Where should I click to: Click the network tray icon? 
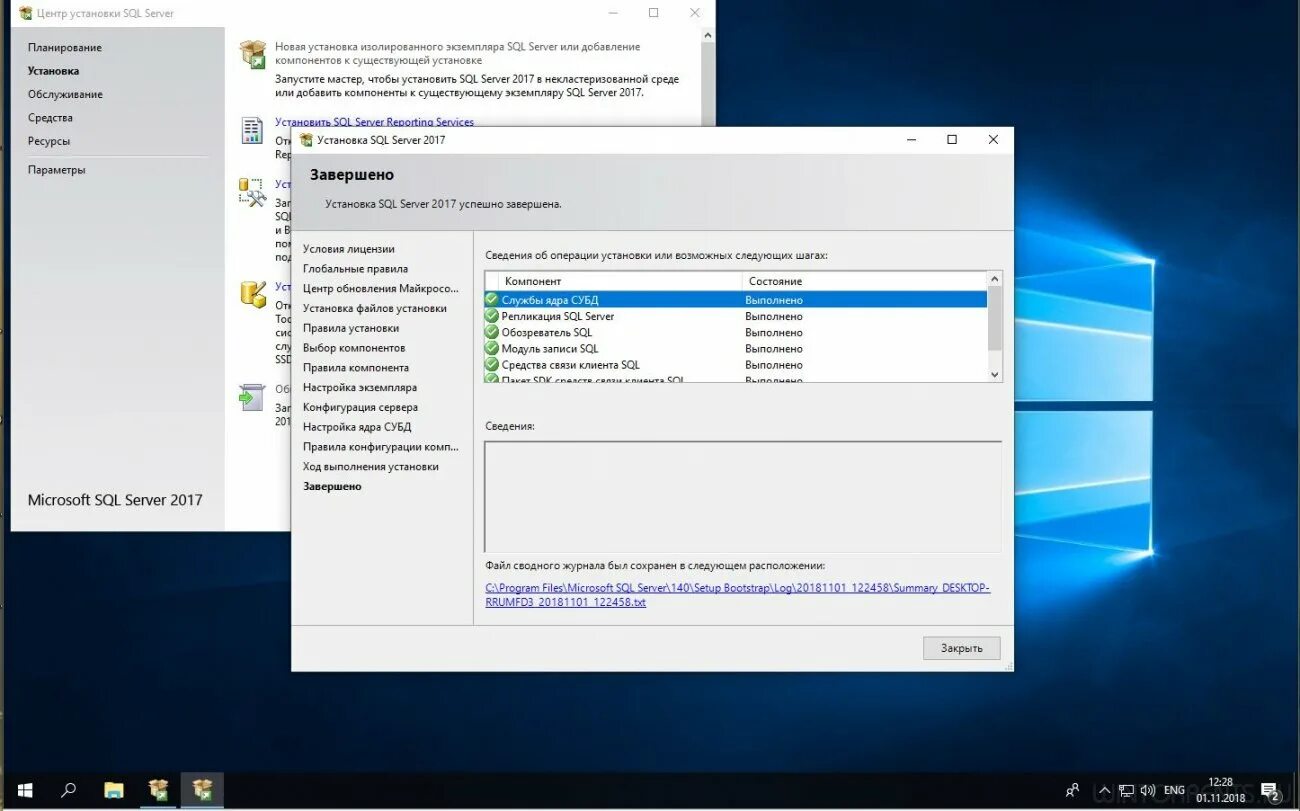tap(1127, 790)
